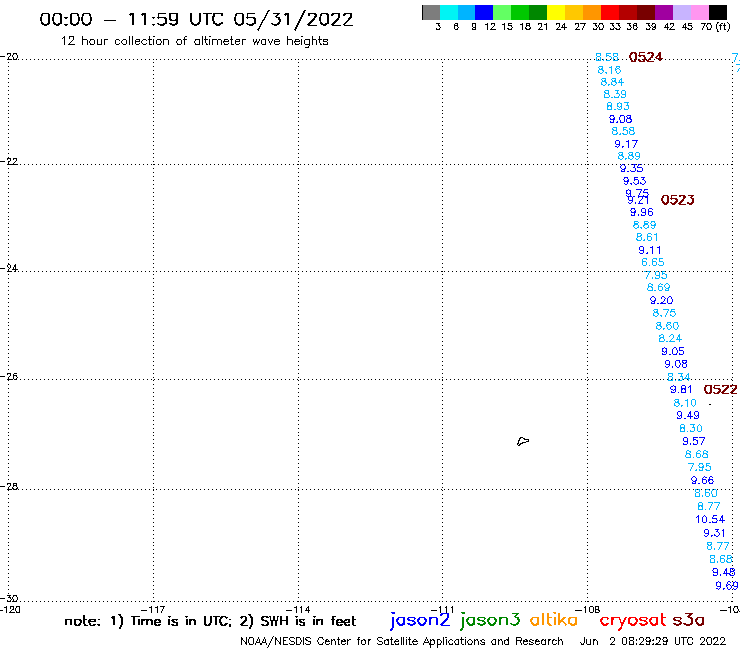Click the wave height value '9.48'
The width and height of the screenshot is (740, 650).
(723, 572)
